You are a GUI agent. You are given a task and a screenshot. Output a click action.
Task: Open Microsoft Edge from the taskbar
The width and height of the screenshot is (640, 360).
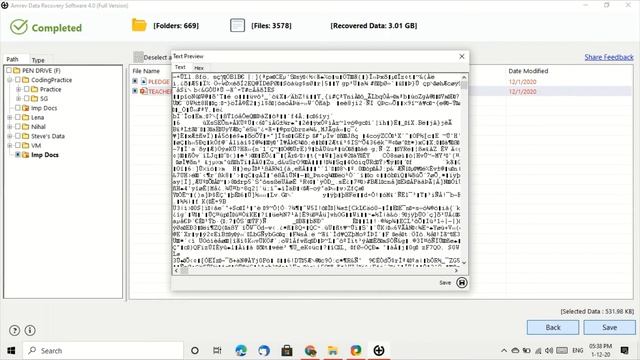coord(241,351)
